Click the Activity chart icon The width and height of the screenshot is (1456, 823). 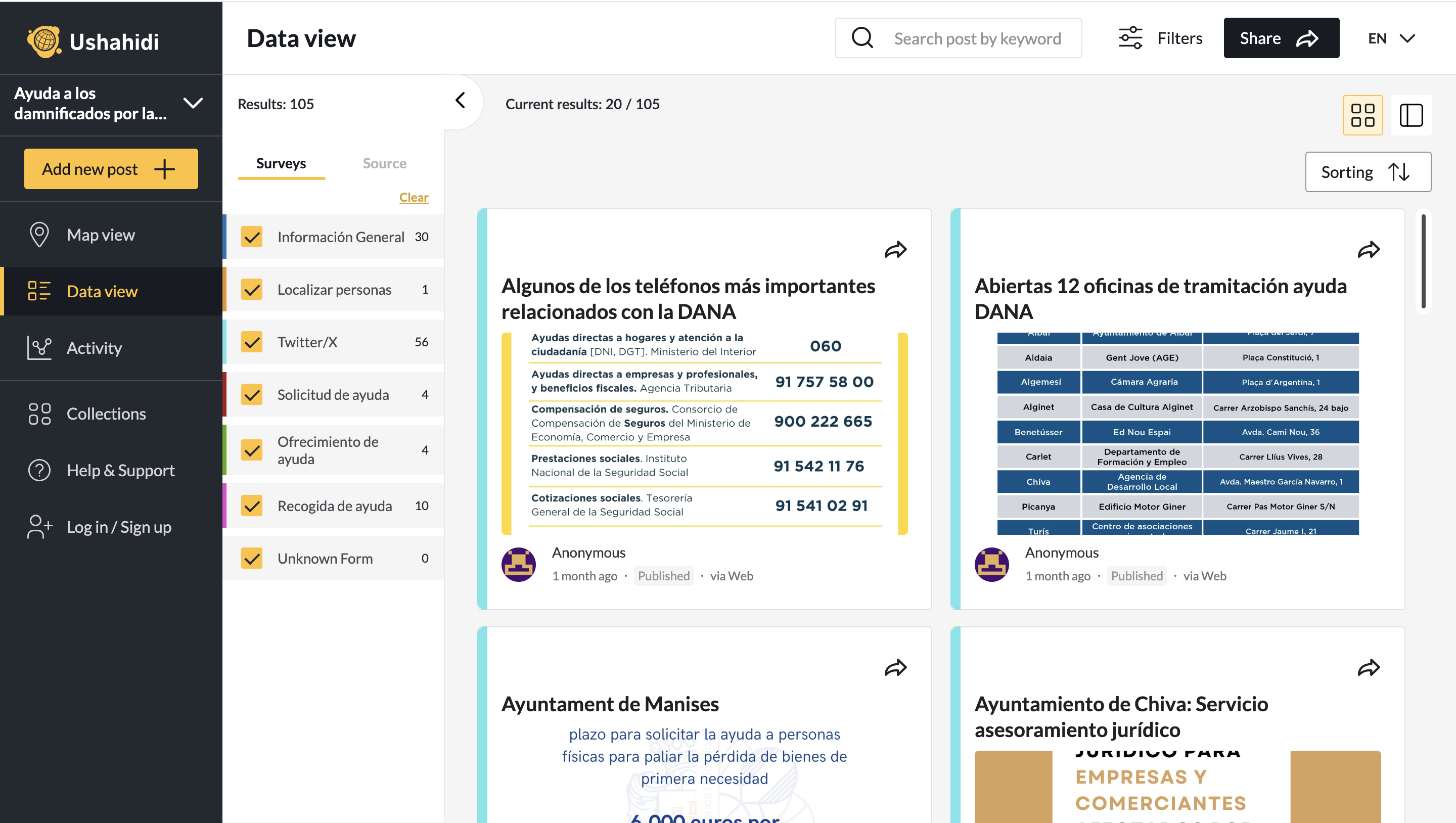pyautogui.click(x=39, y=348)
